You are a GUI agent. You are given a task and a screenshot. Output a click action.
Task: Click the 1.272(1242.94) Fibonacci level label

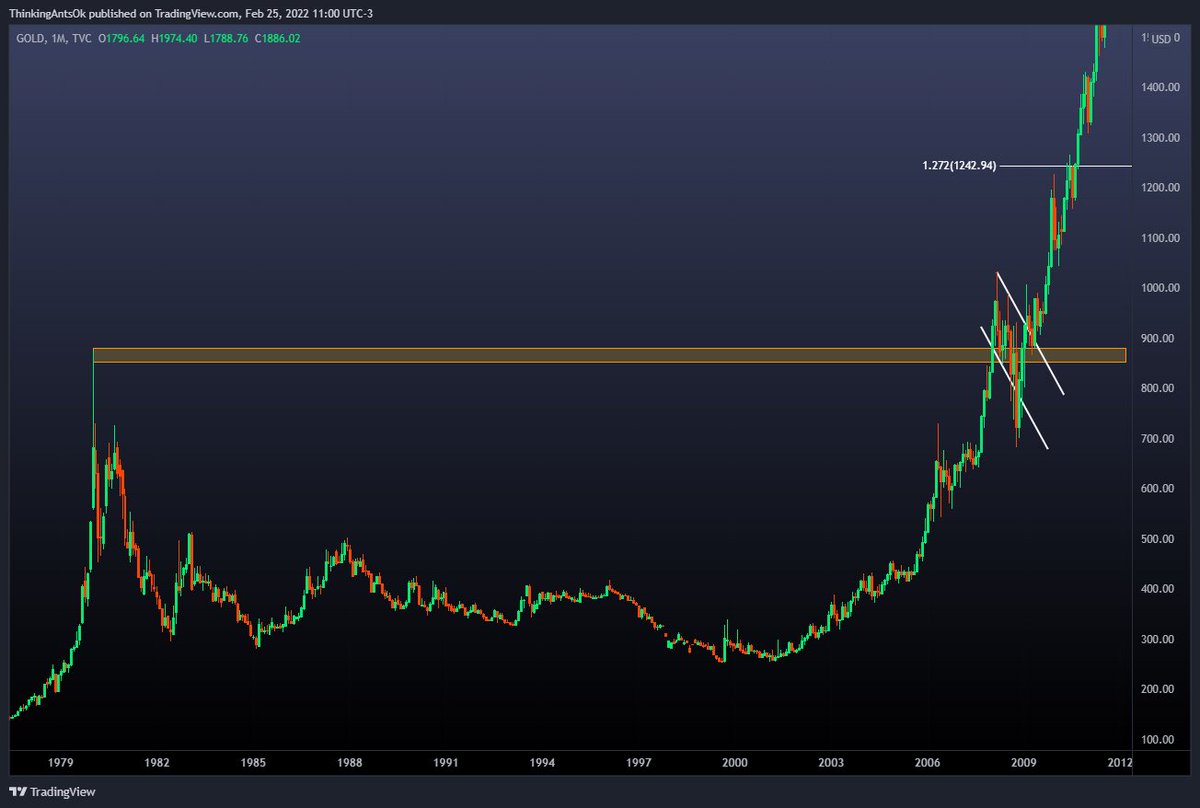pyautogui.click(x=959, y=165)
